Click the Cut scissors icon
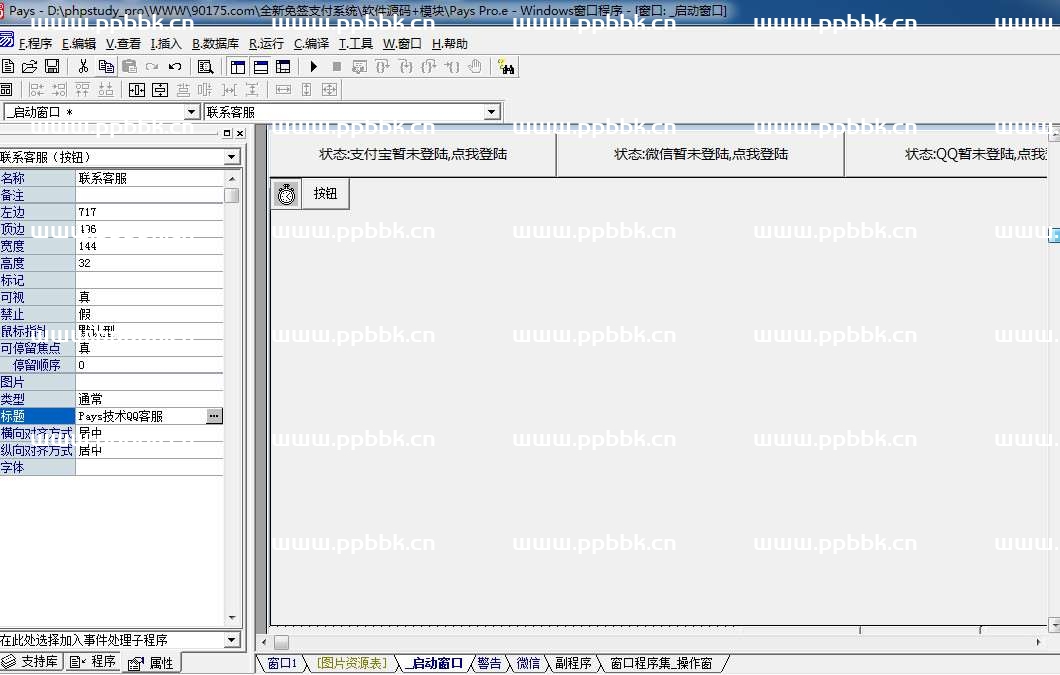 click(x=83, y=67)
